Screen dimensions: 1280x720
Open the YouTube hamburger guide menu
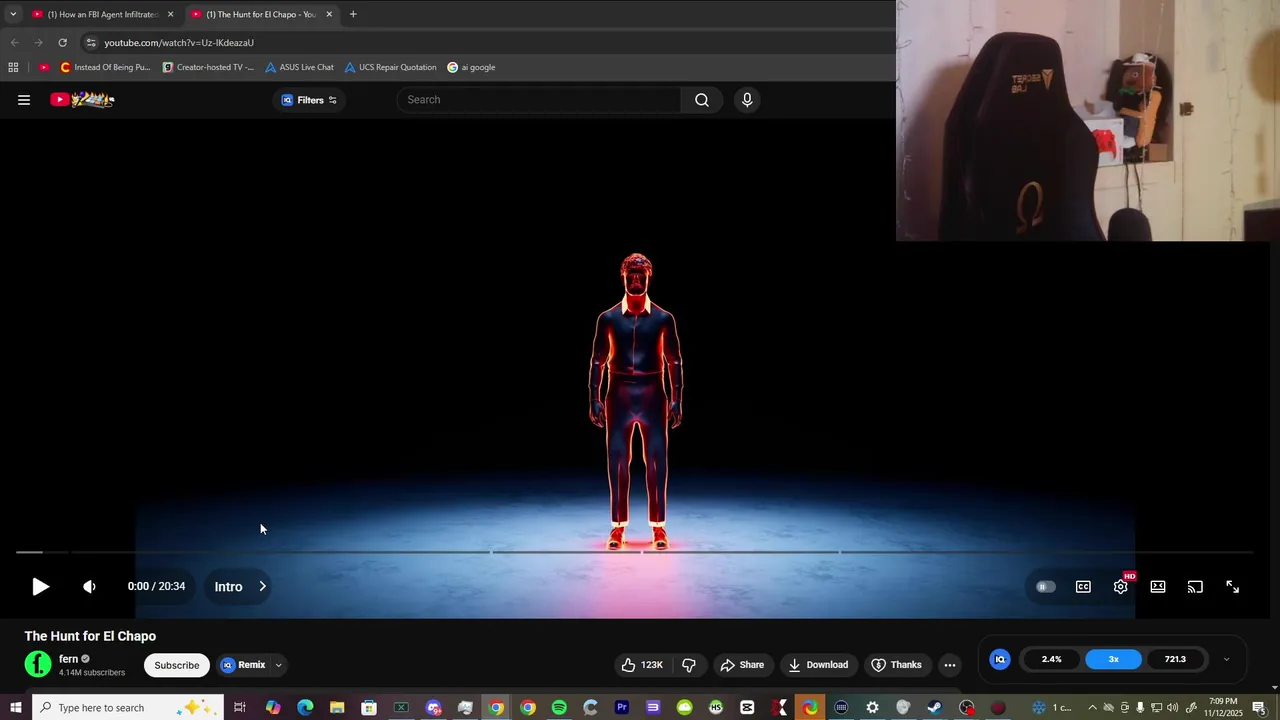click(x=24, y=100)
